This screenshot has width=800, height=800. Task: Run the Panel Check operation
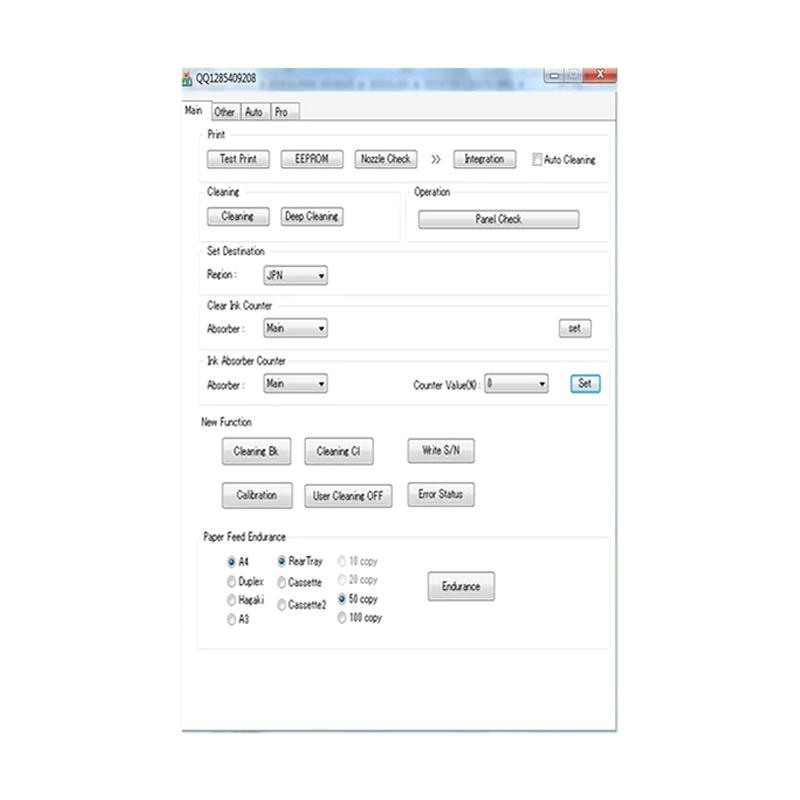(x=498, y=219)
